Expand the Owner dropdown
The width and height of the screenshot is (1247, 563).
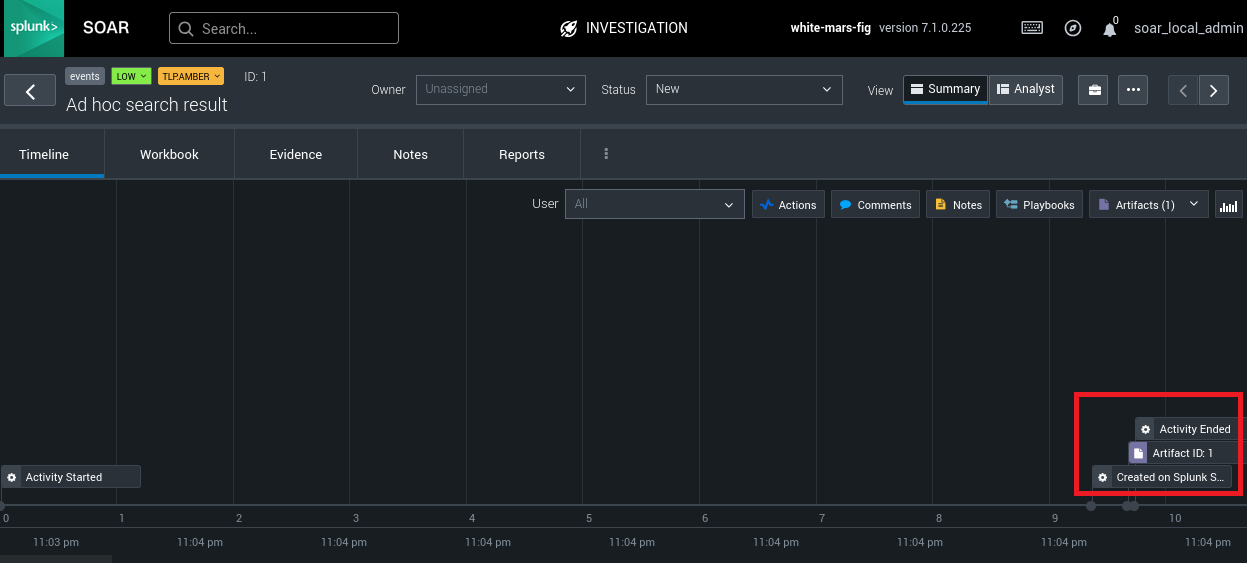coord(500,89)
